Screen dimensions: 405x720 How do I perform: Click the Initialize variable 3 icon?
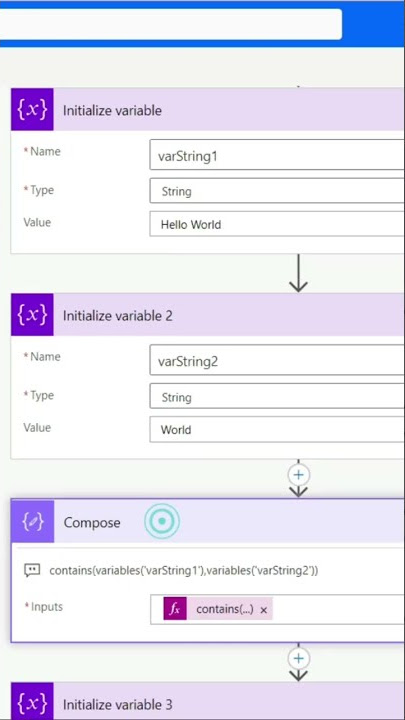(32, 702)
